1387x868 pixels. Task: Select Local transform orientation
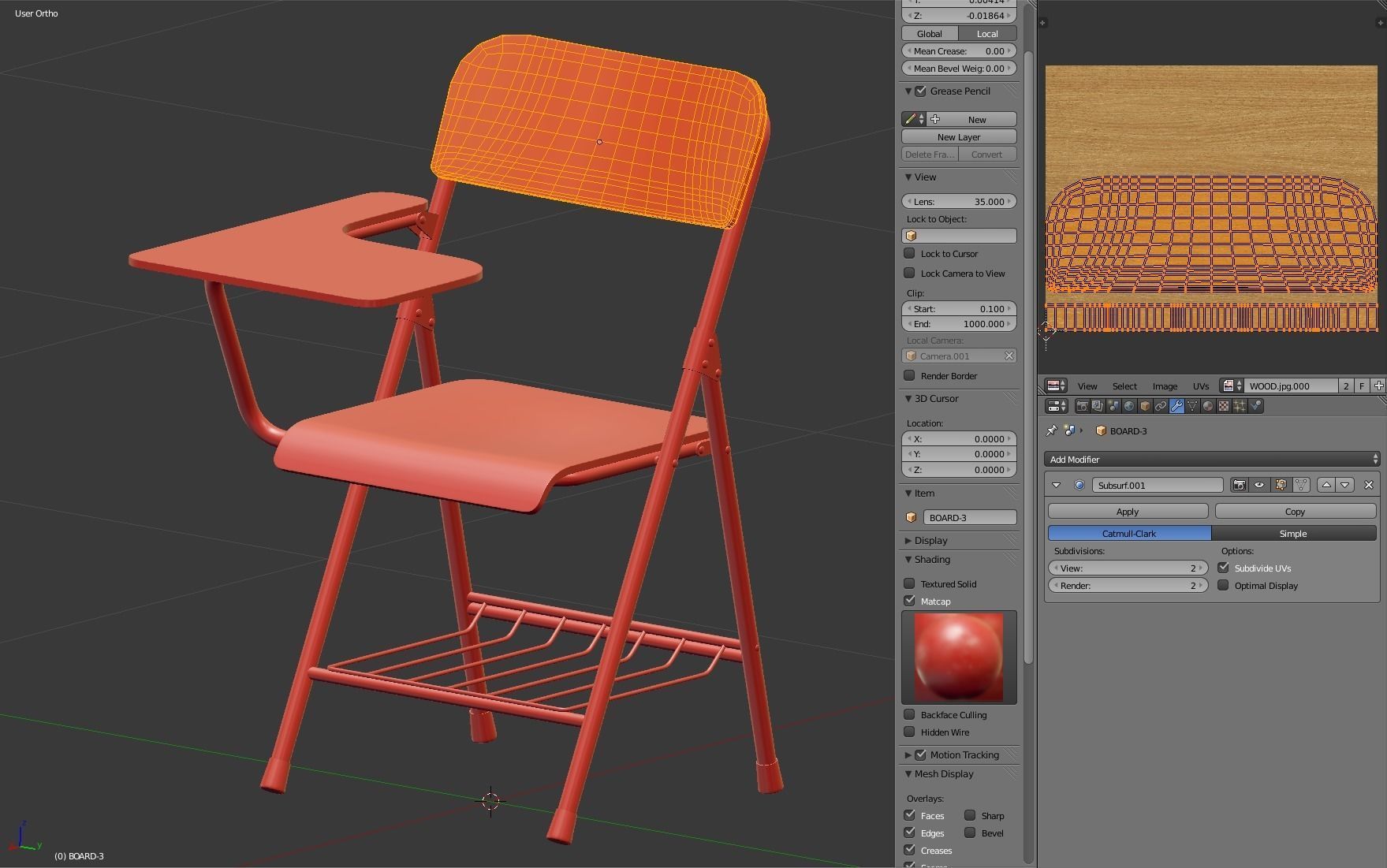click(x=987, y=33)
